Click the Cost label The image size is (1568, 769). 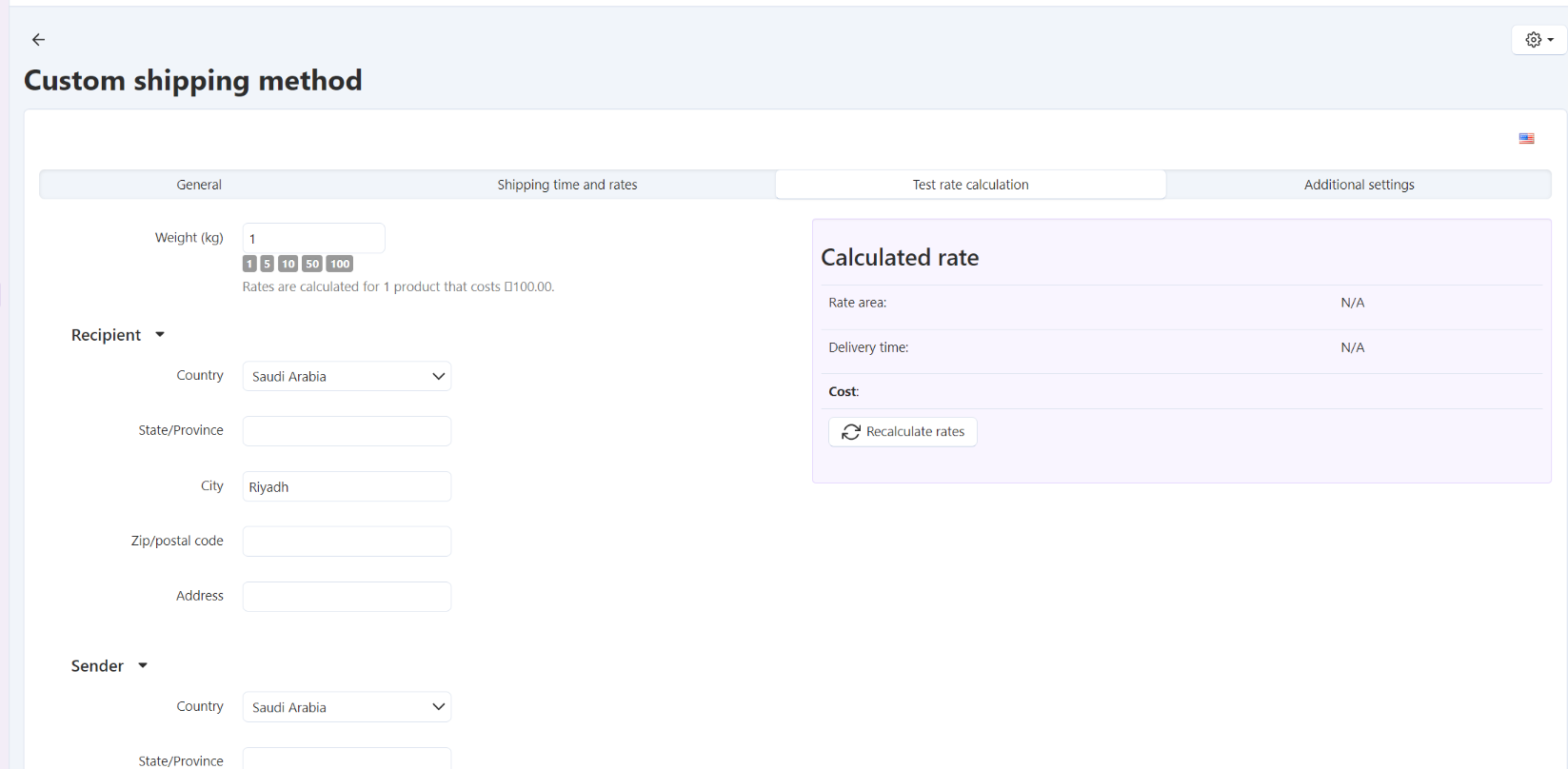(844, 391)
